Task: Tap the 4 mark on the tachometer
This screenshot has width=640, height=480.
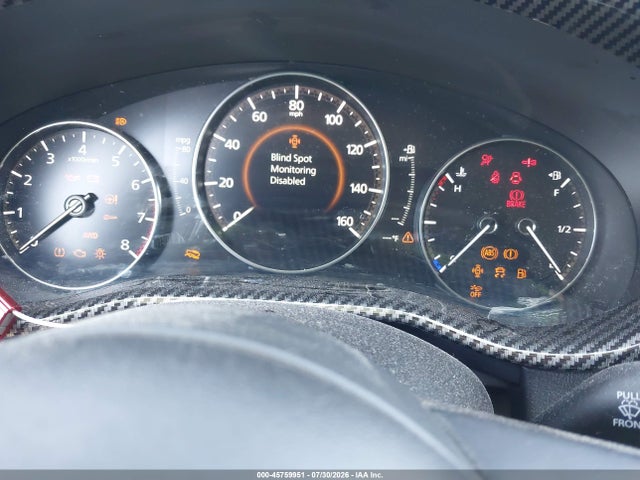Action: 83,150
